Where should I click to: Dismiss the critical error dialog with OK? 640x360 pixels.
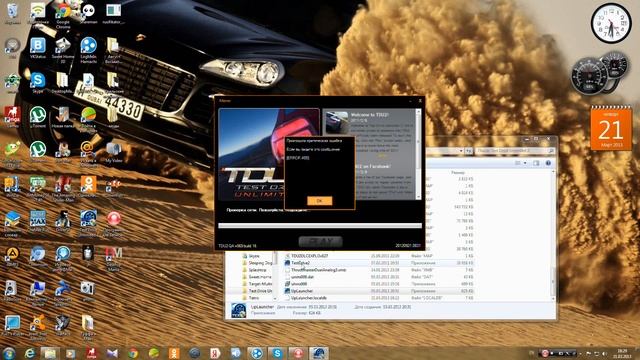tap(320, 201)
